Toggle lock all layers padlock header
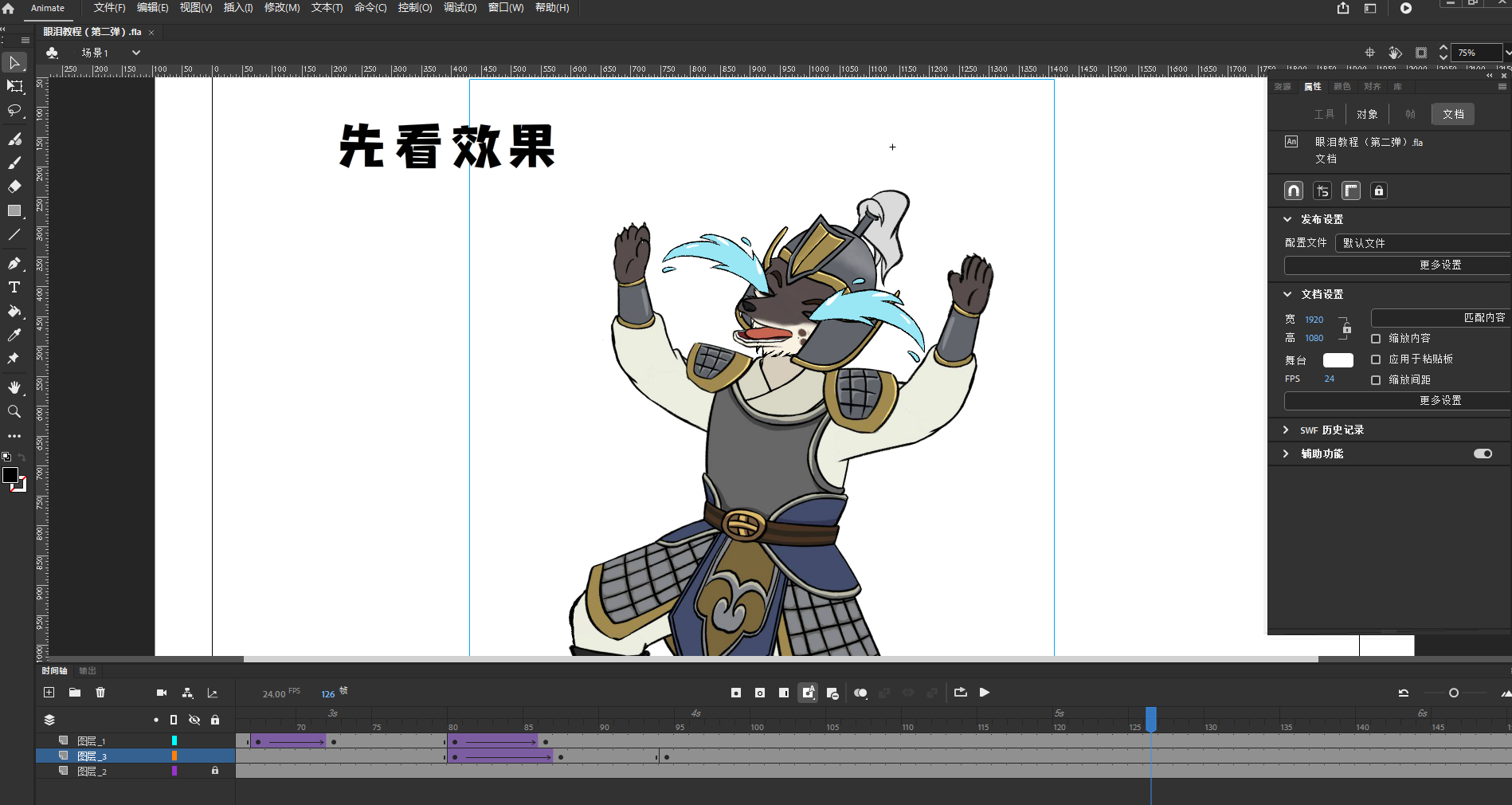This screenshot has width=1512, height=805. click(215, 720)
